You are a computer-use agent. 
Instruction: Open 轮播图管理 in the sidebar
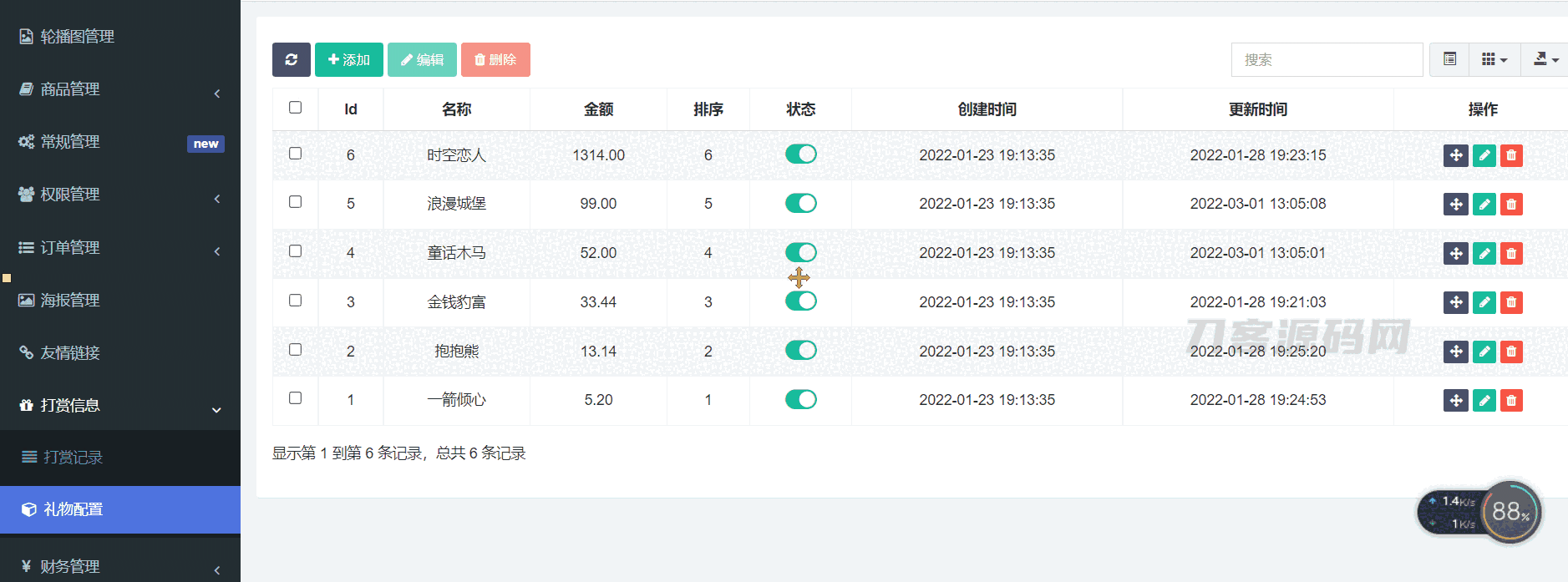coord(120,37)
